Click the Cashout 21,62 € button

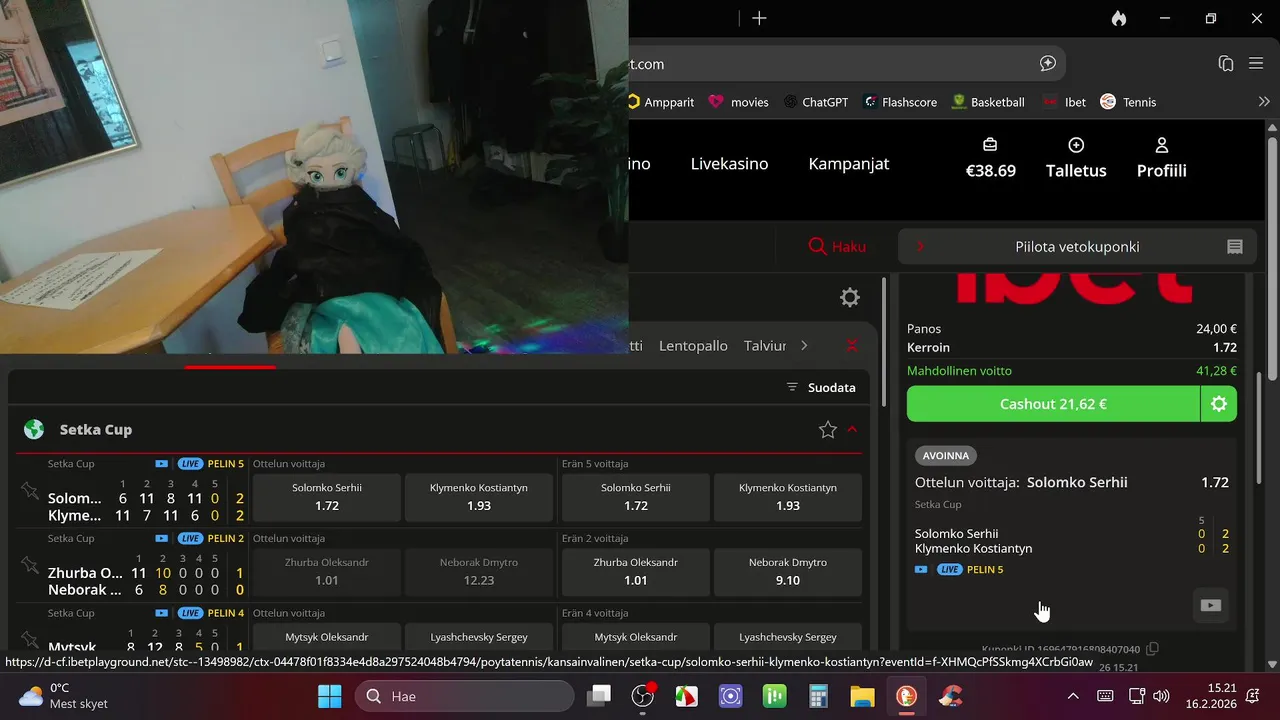point(1053,404)
